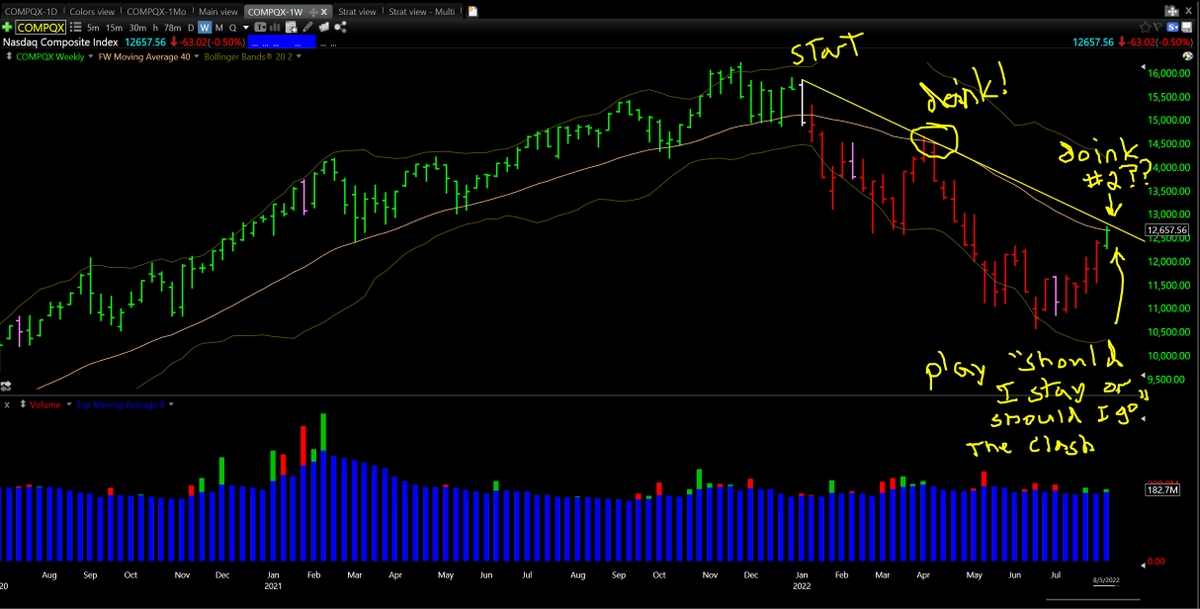
Task: Open the symbol list icon beside COMPQX
Action: (75, 27)
